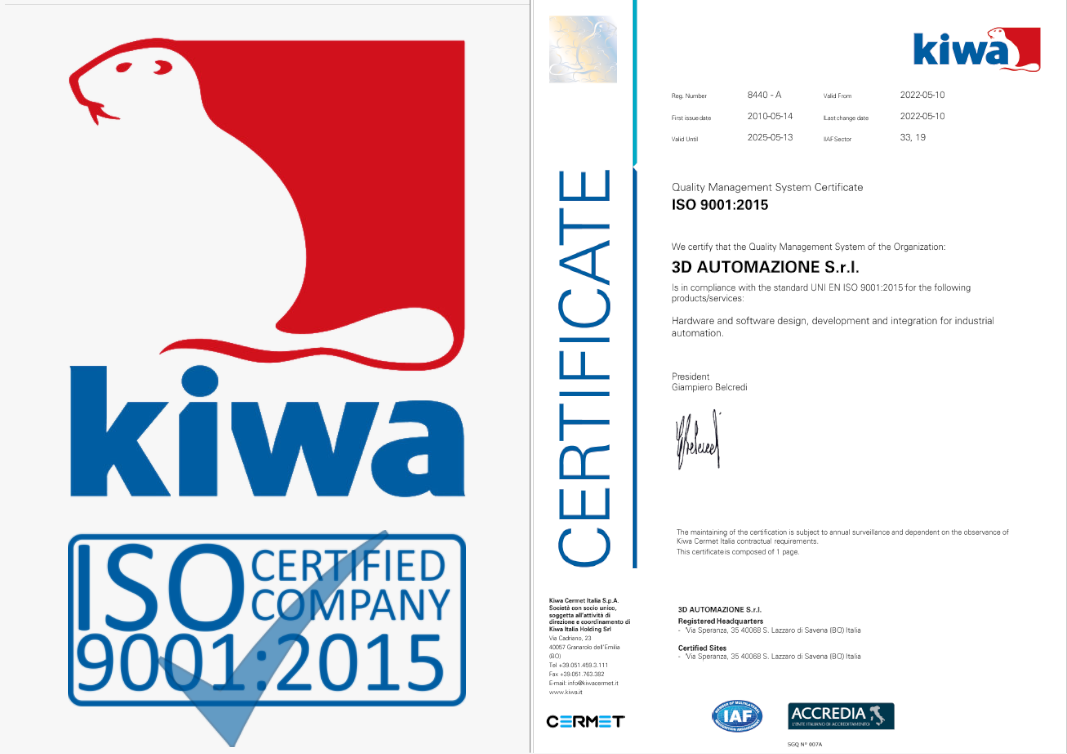Select the Last change date value

[x=922, y=116]
